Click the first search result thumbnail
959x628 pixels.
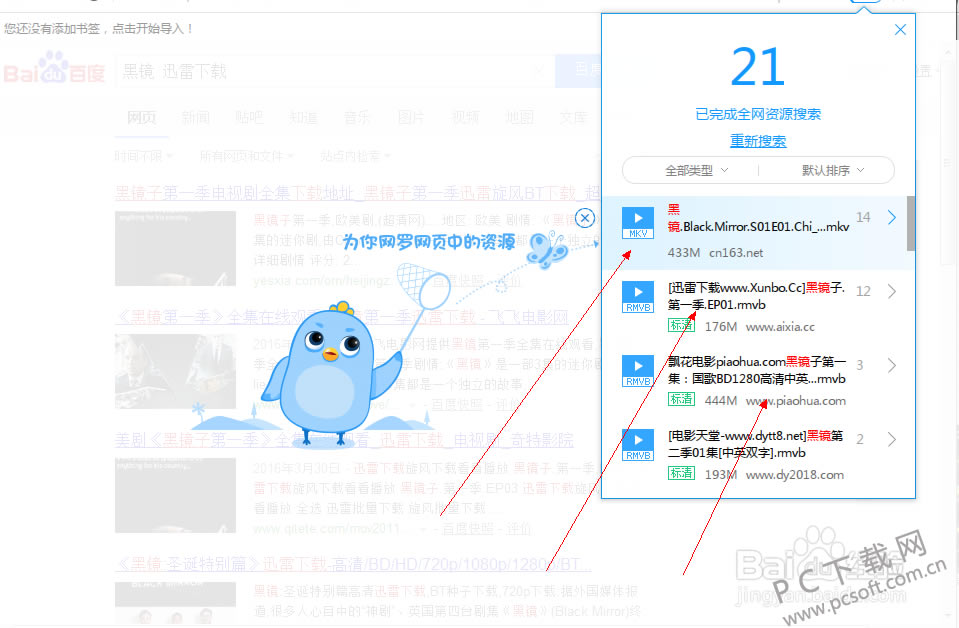coord(176,248)
